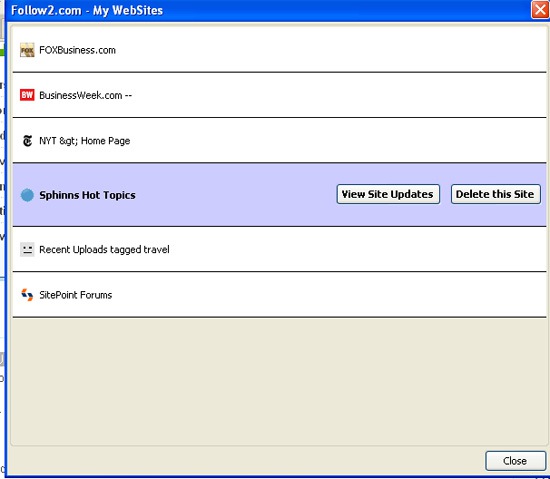Click the BusinessWeek red BW icon
Image resolution: width=550 pixels, height=479 pixels.
tap(27, 95)
